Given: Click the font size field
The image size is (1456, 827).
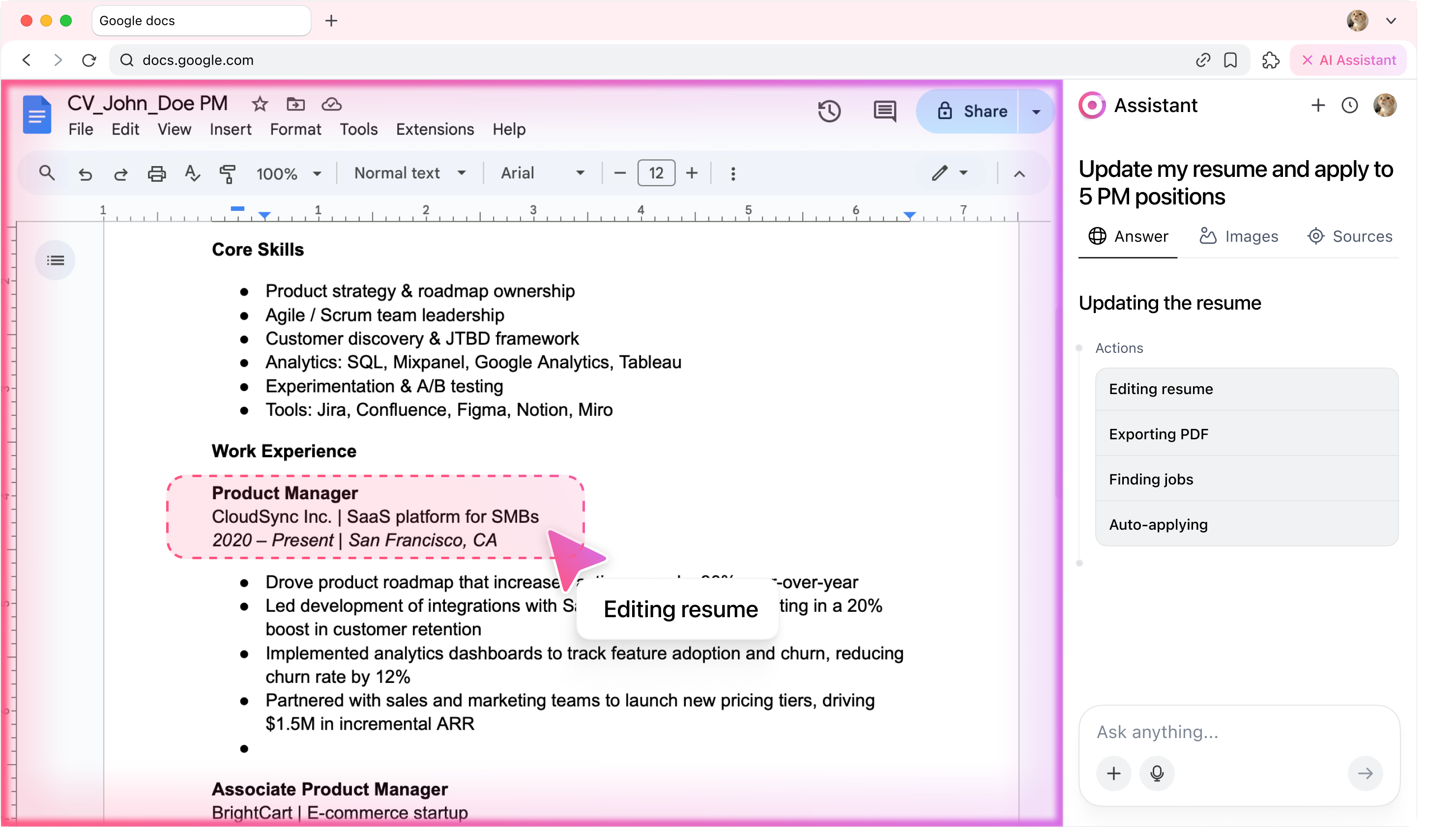Looking at the screenshot, I should tap(656, 173).
